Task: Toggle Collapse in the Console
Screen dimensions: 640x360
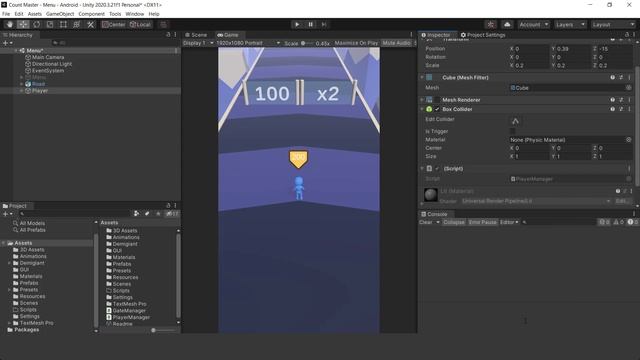Action: [453, 222]
